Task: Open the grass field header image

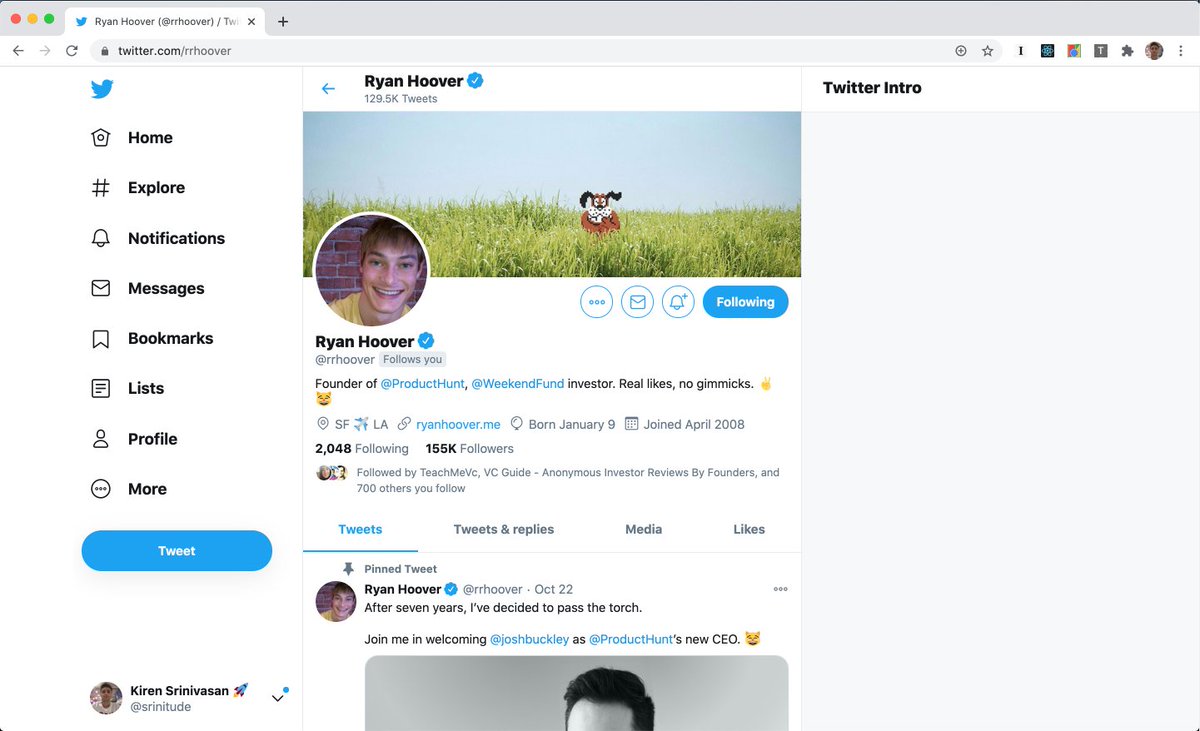Action: (x=552, y=194)
